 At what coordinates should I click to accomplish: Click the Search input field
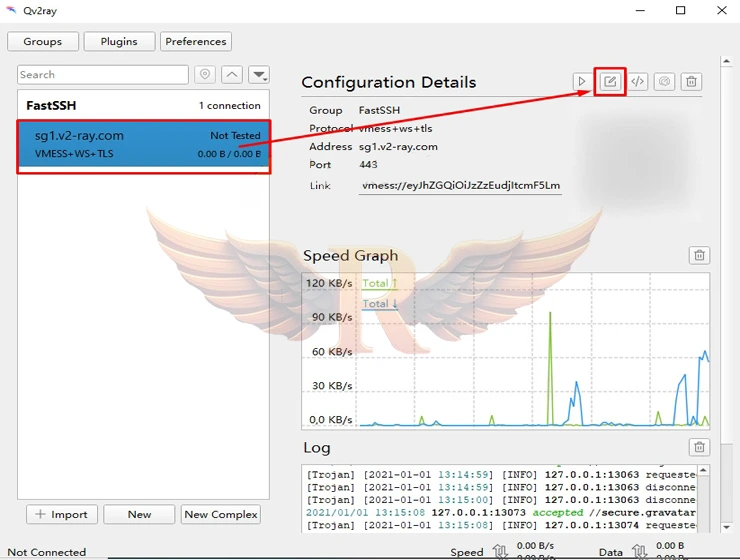pyautogui.click(x=102, y=75)
